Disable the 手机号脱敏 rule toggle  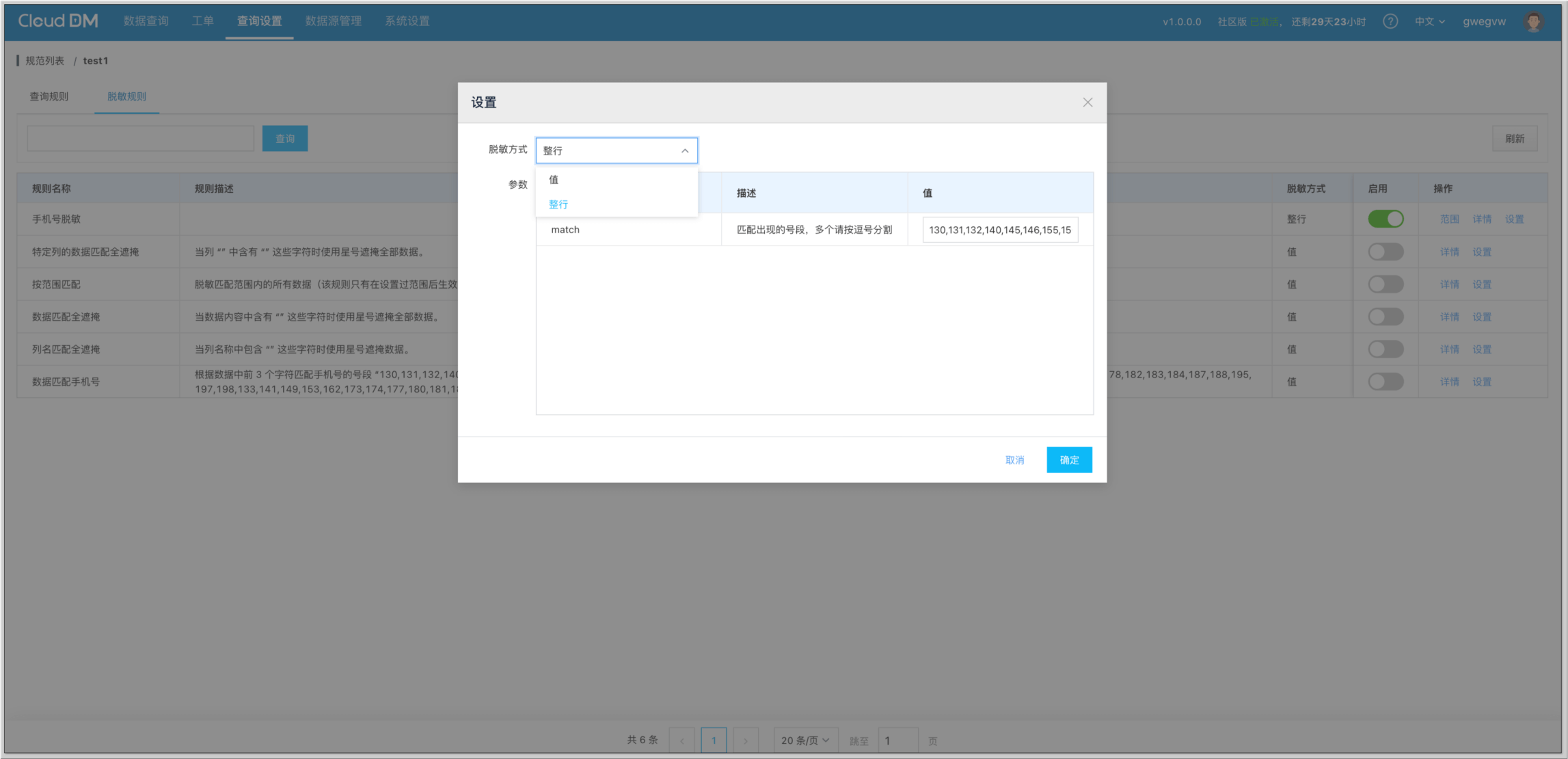1385,219
